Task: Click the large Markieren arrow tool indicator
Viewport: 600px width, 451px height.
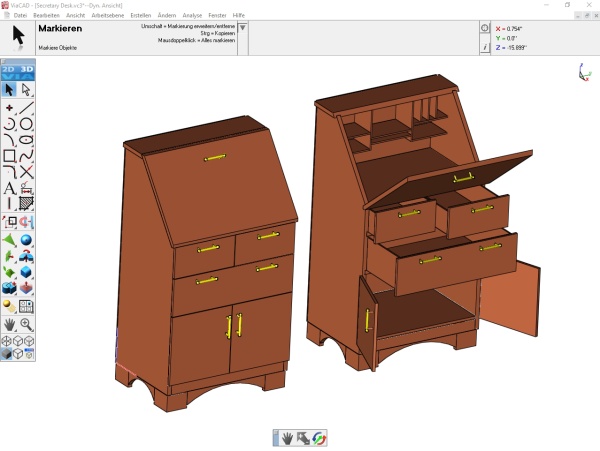Action: (18, 37)
